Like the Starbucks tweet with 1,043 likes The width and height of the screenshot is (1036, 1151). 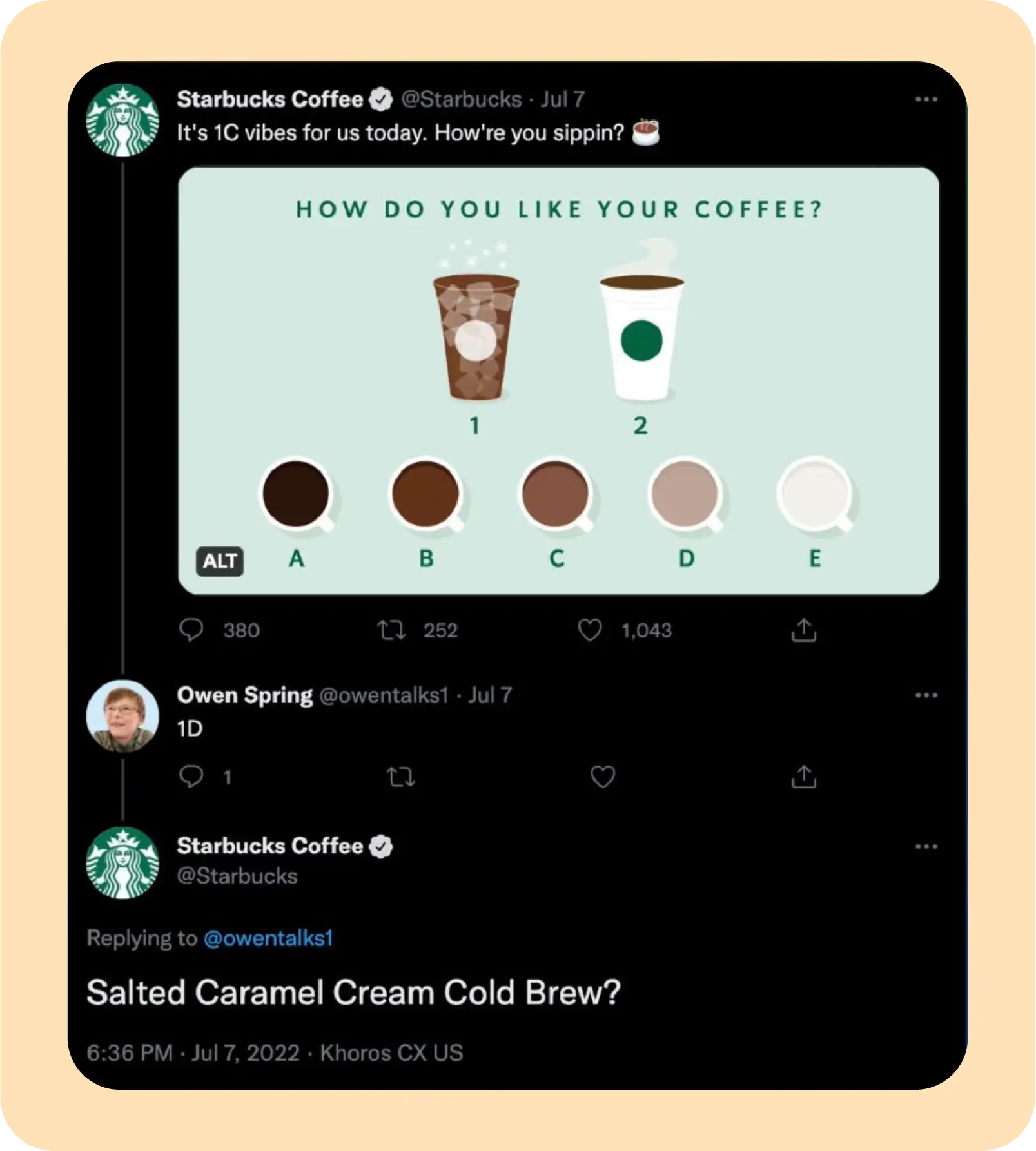point(589,630)
